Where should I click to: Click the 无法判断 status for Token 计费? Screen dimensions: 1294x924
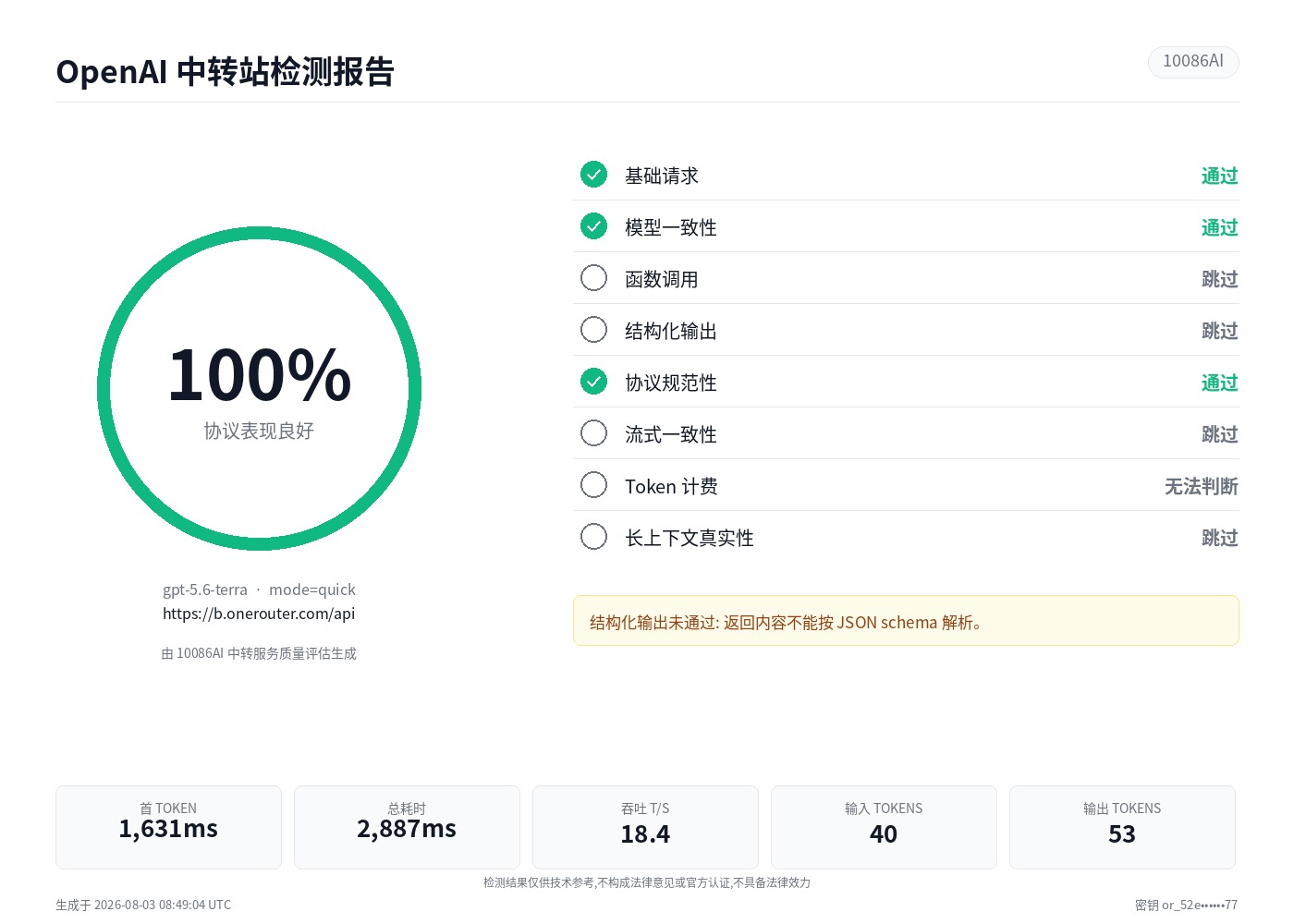coord(1202,486)
